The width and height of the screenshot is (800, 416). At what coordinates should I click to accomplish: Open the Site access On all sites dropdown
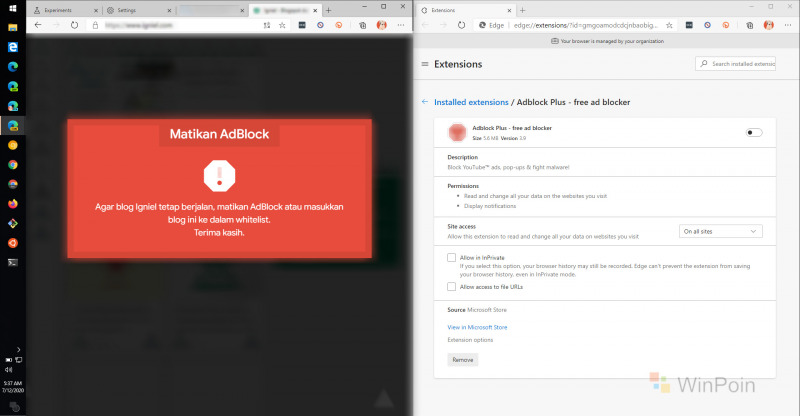coord(720,231)
